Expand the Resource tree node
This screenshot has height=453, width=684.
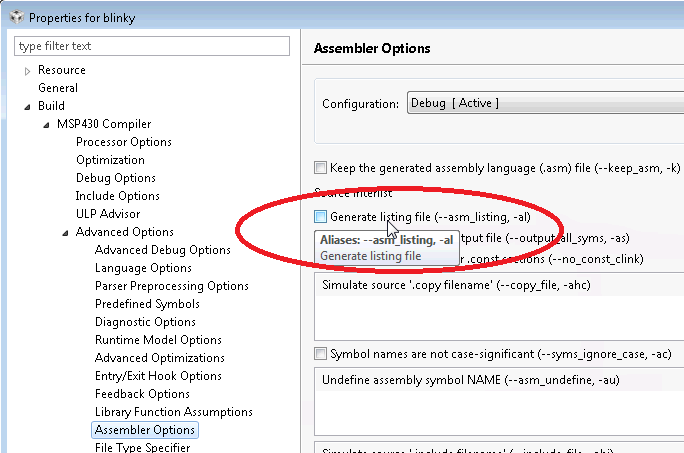27,70
